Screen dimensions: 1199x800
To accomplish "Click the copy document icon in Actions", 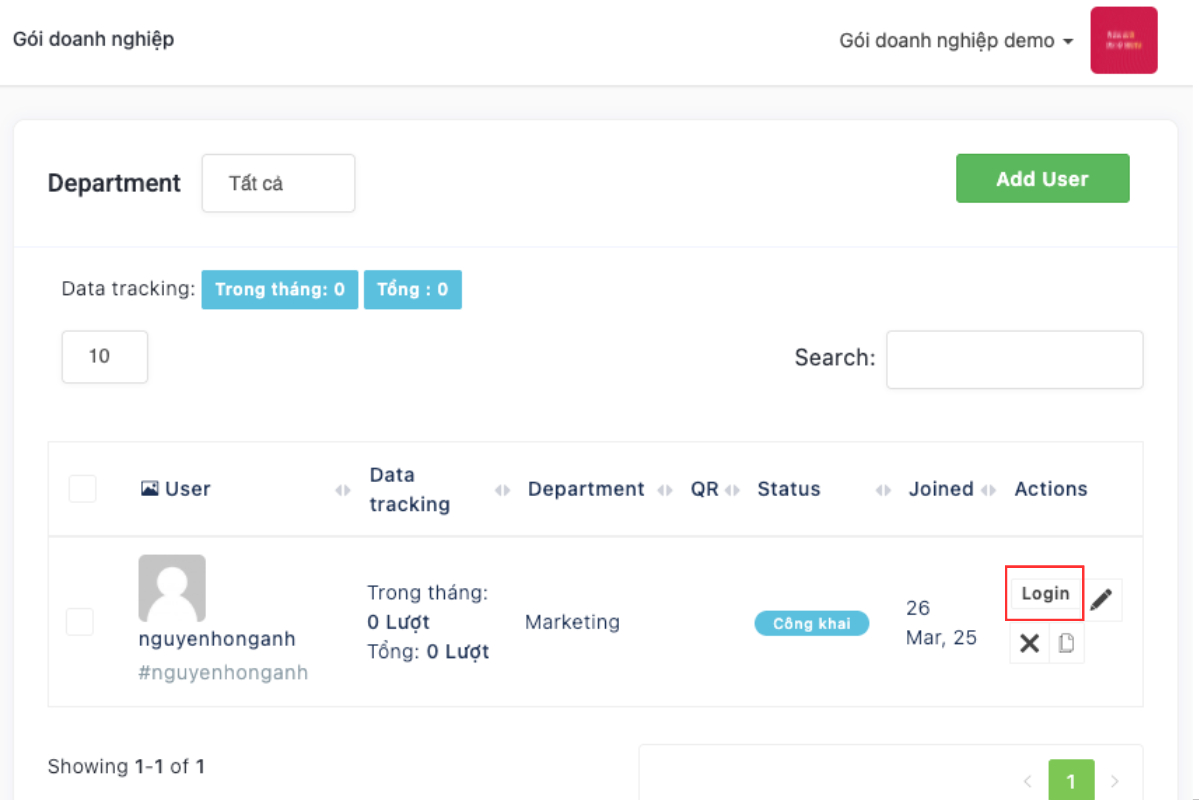I will [1066, 644].
